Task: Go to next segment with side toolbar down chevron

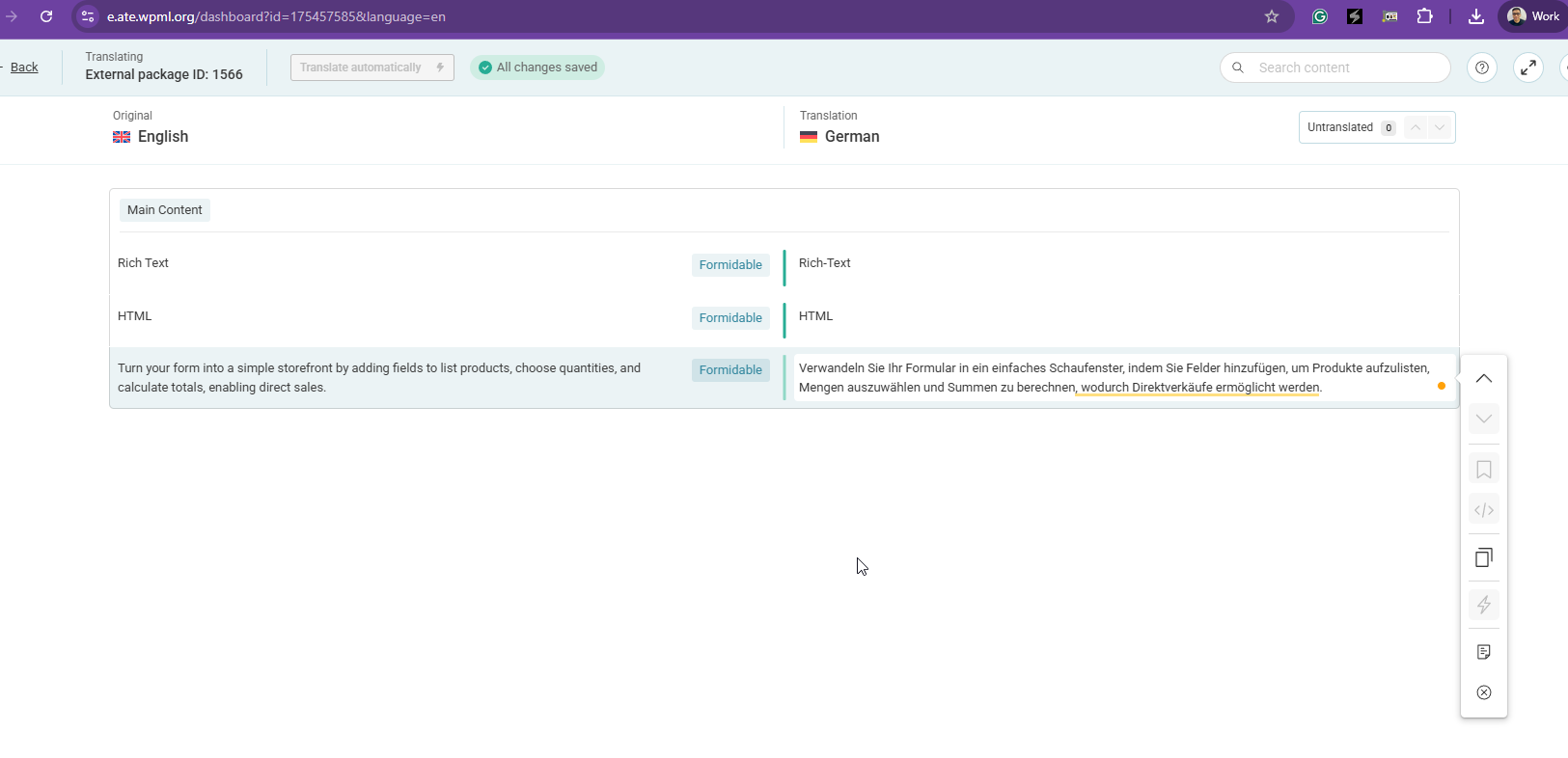Action: coord(1484,419)
